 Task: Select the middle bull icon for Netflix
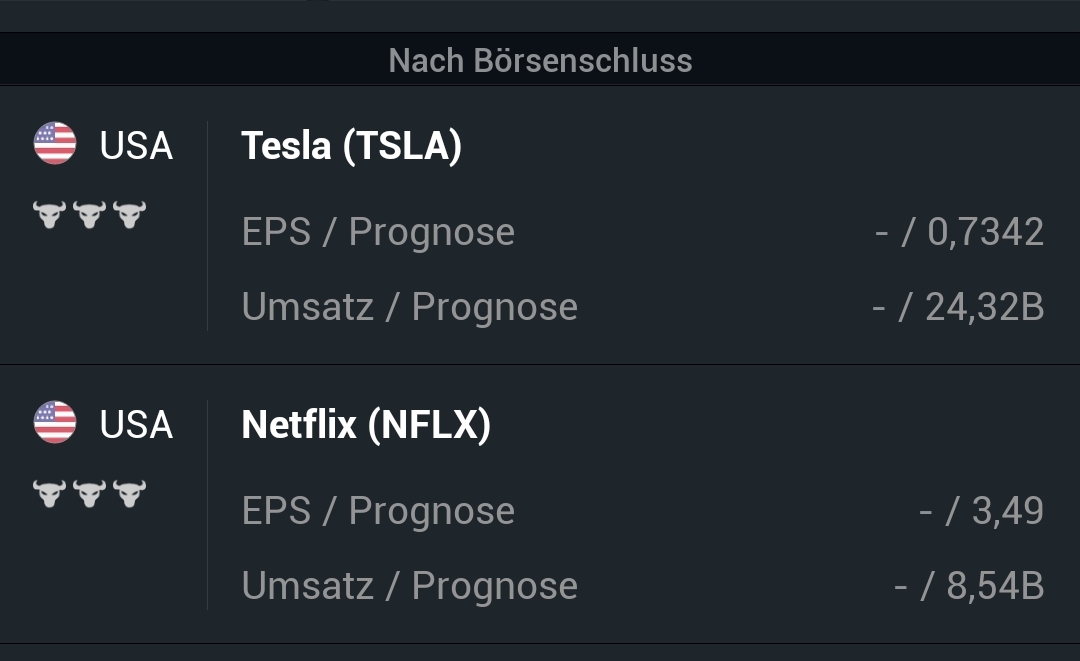coord(90,492)
